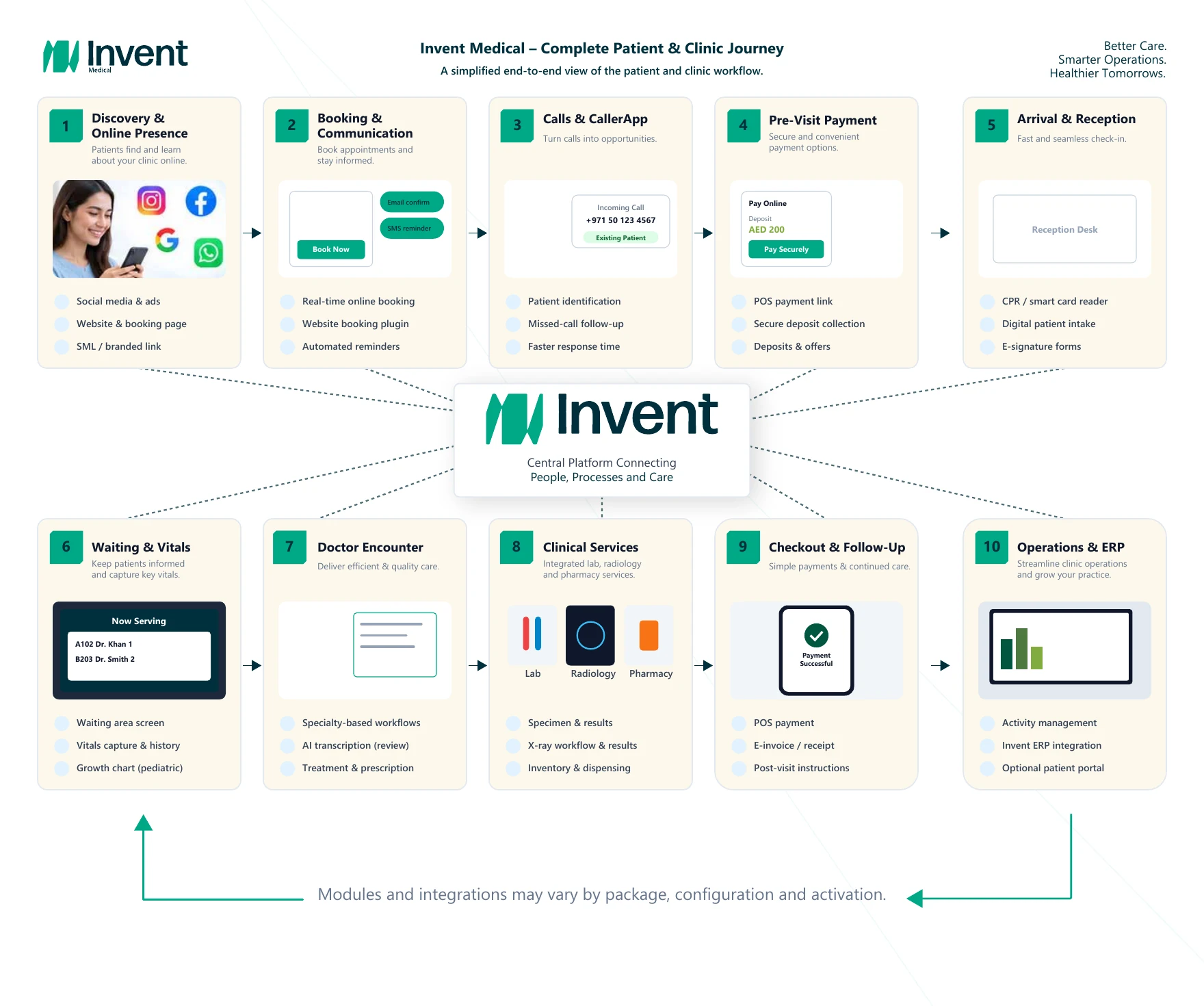Click the WhatsApp icon
This screenshot has height=1006, width=1204.
(x=208, y=253)
